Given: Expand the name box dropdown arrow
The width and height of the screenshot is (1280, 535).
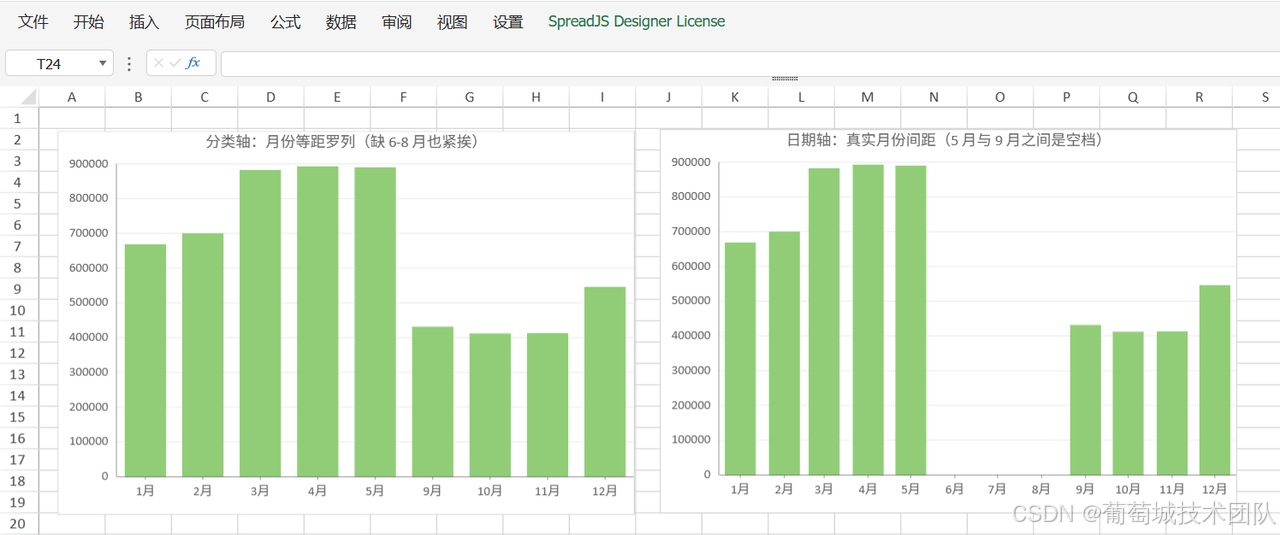Looking at the screenshot, I should 103,63.
